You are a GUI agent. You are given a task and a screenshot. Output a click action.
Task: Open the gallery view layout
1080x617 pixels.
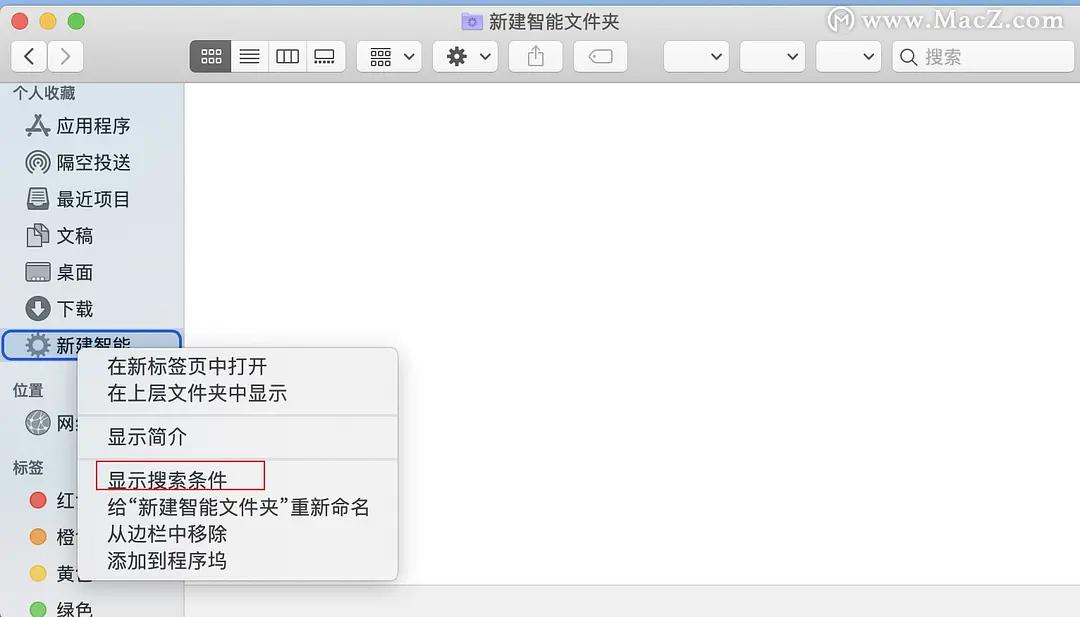[325, 56]
